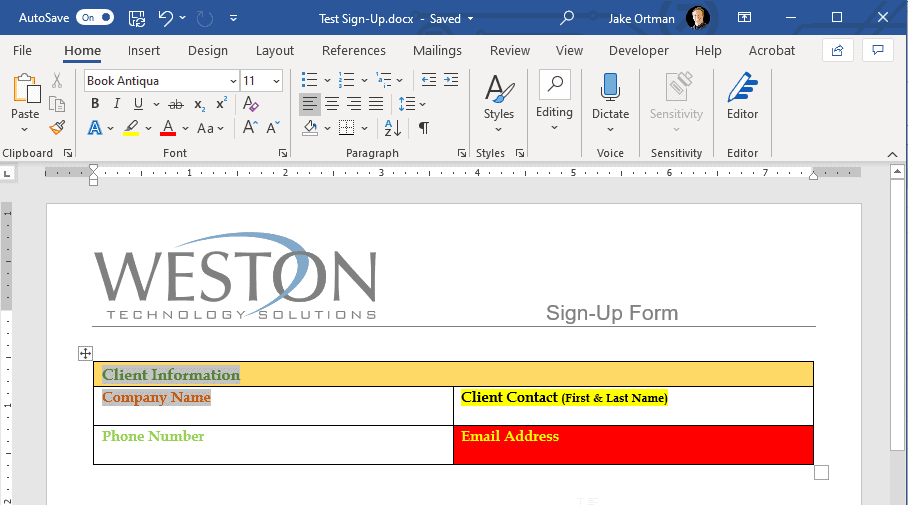Click the Numbering list icon
The width and height of the screenshot is (908, 505).
click(x=346, y=80)
